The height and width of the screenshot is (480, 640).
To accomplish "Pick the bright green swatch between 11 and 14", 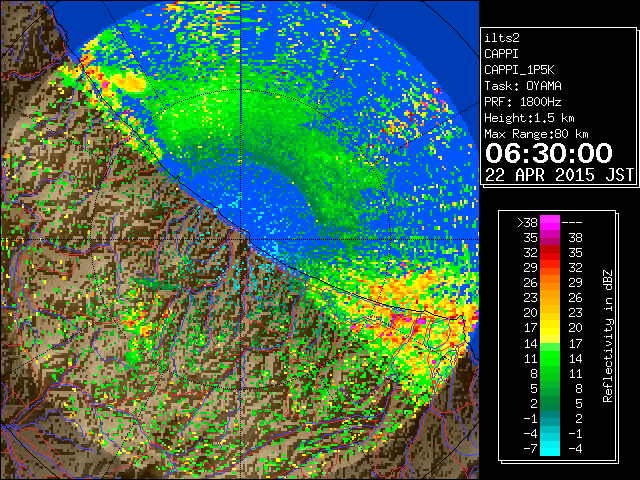I will click(550, 358).
